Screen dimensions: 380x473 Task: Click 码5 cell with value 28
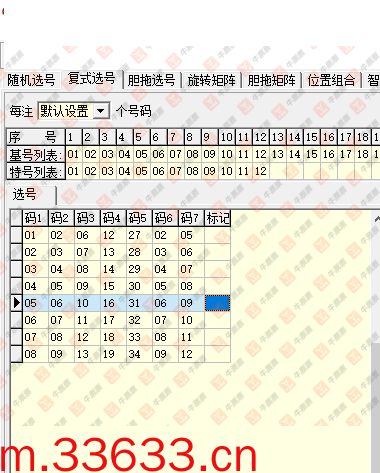[139, 252]
